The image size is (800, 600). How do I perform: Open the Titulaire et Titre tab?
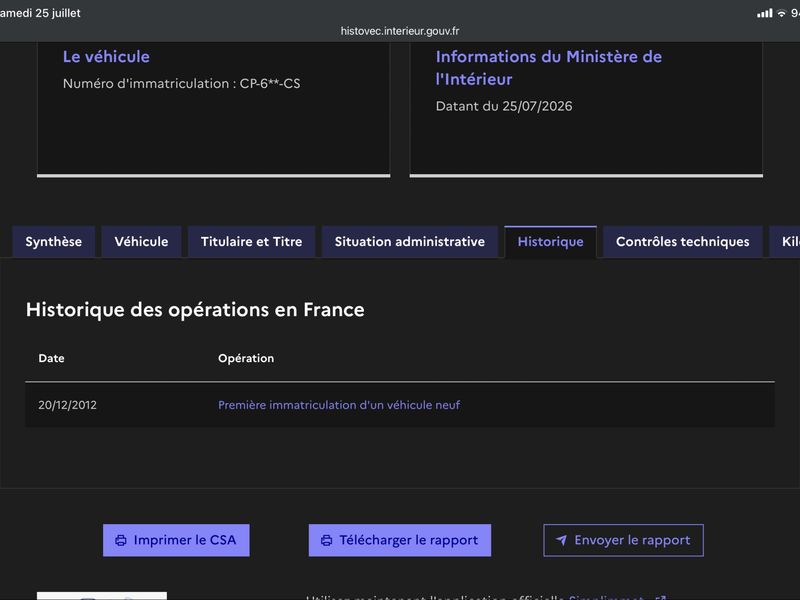click(252, 241)
